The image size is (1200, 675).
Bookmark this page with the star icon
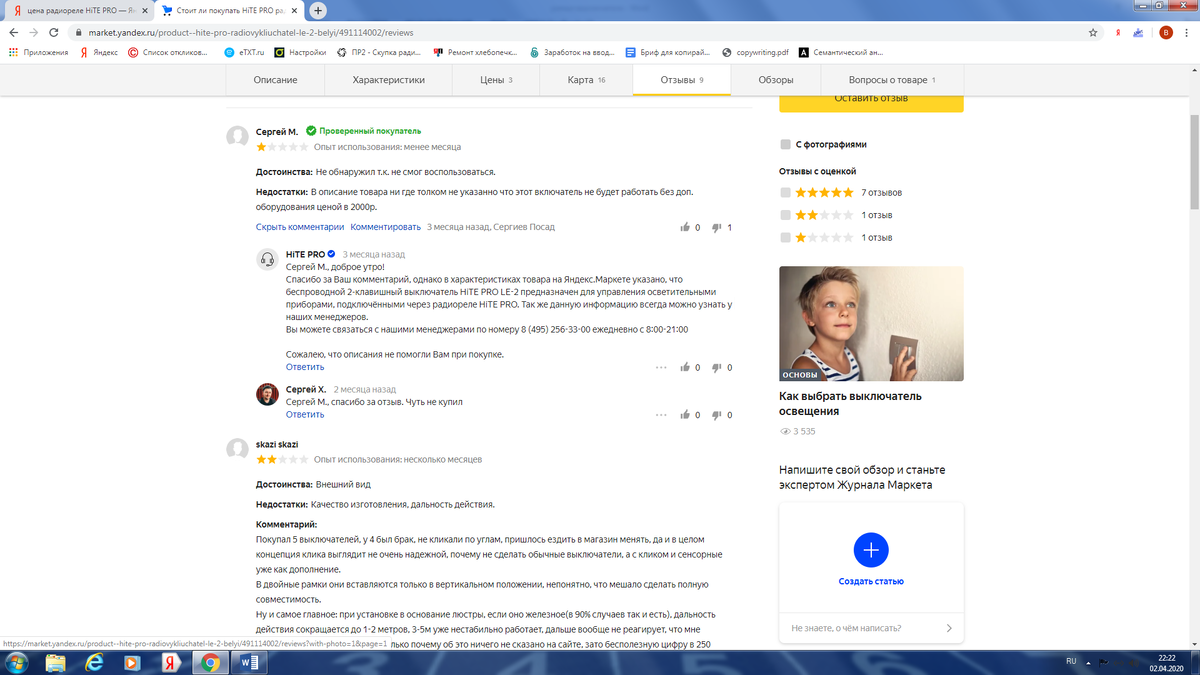click(x=1093, y=32)
